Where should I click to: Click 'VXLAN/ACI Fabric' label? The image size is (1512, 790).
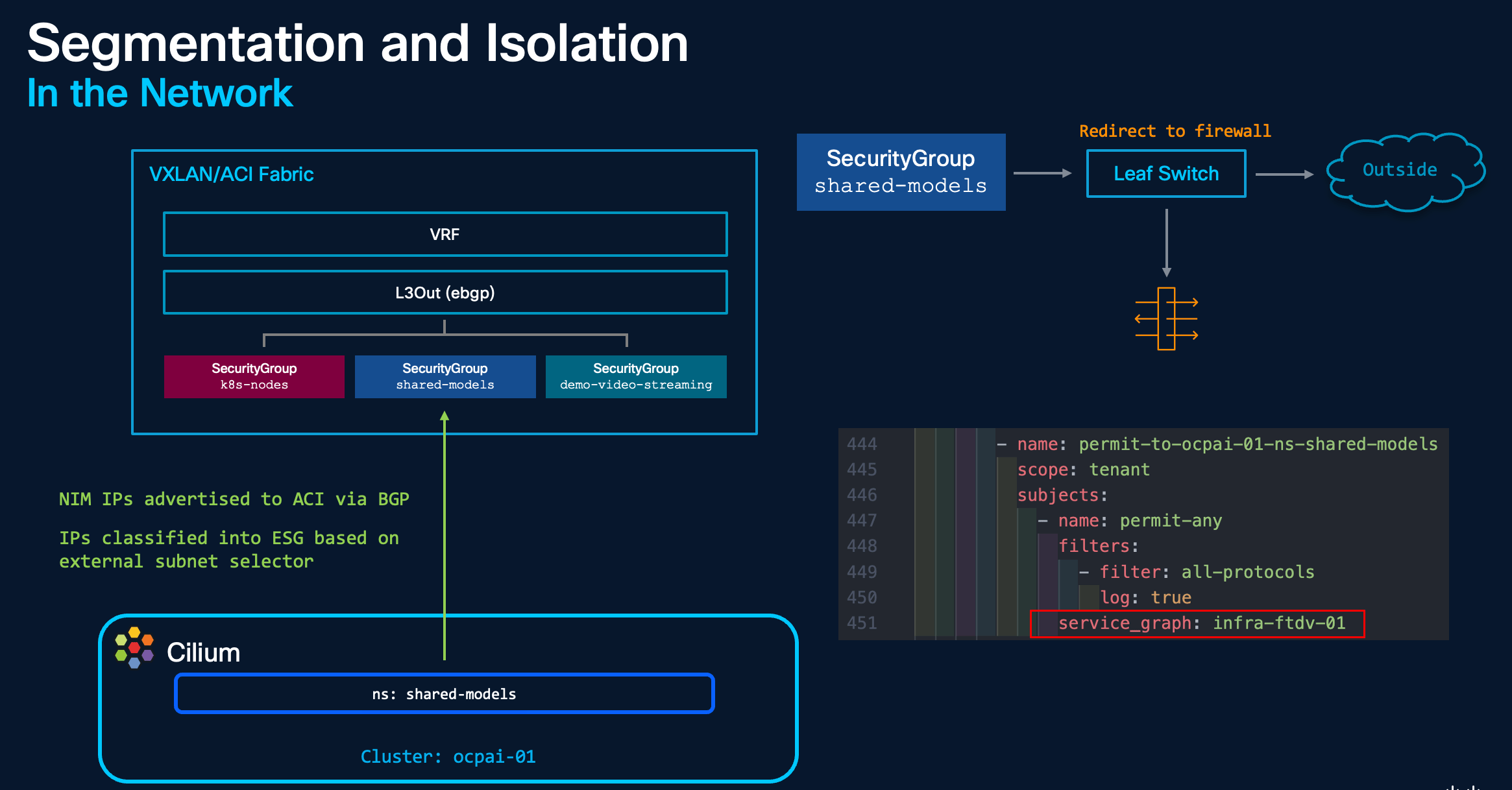231,174
